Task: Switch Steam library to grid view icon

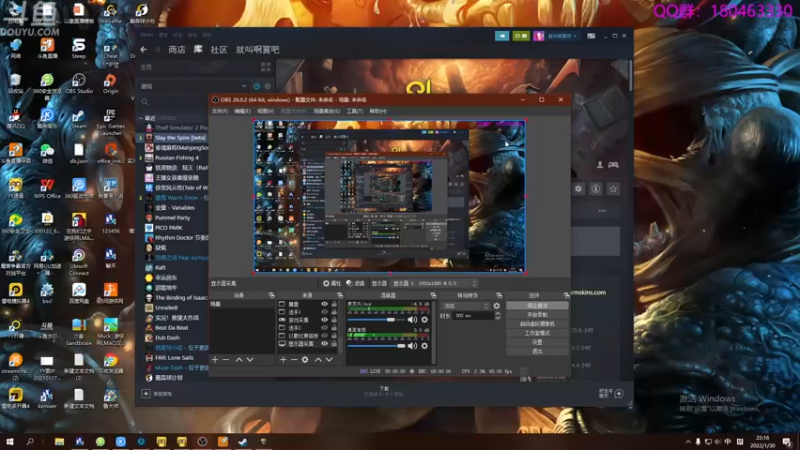Action: pos(266,67)
